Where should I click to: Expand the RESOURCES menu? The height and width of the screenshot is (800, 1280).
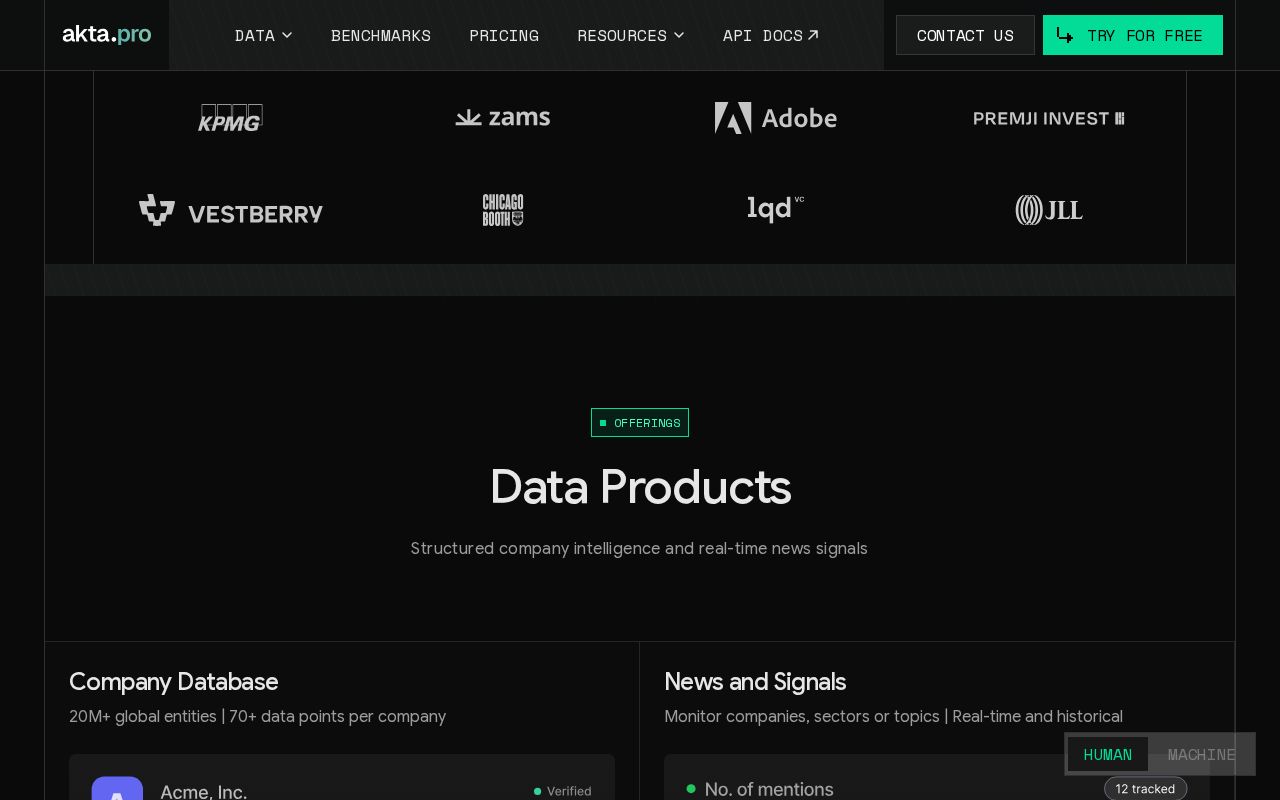click(x=630, y=35)
